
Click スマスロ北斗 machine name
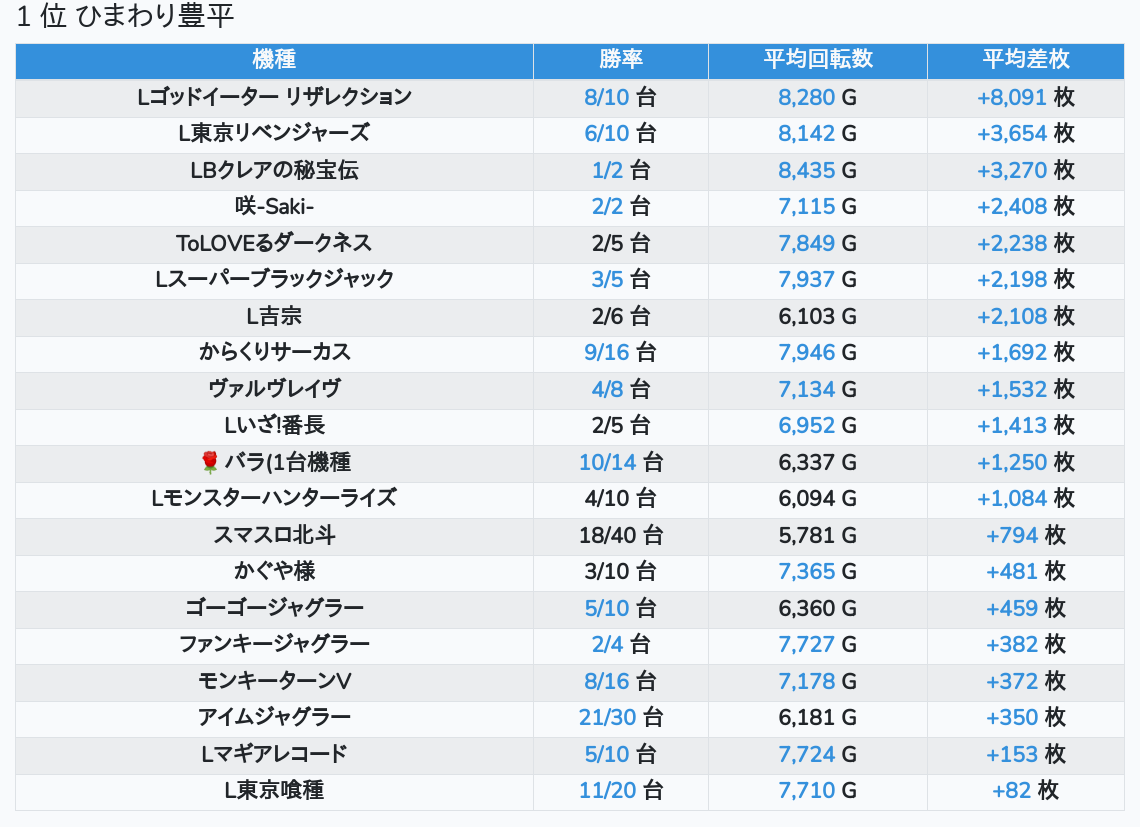point(274,535)
